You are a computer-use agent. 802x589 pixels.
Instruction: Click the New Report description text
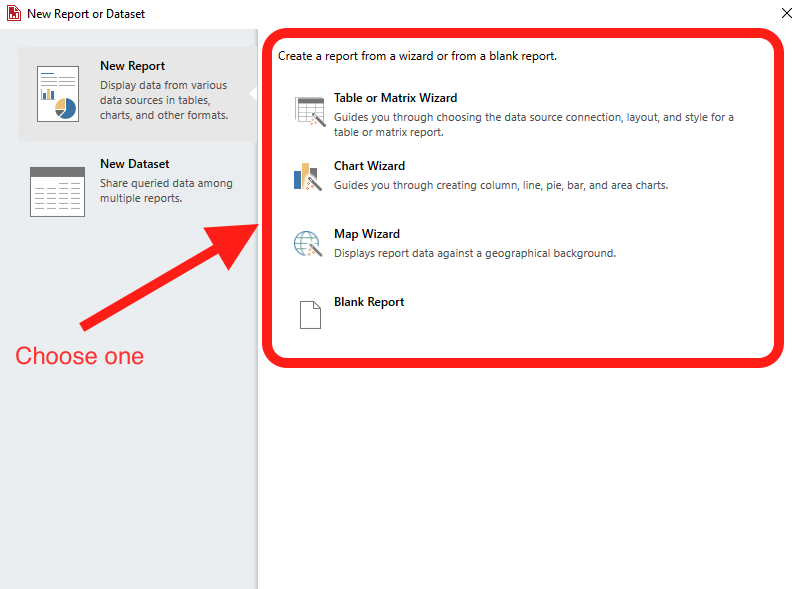tap(164, 100)
